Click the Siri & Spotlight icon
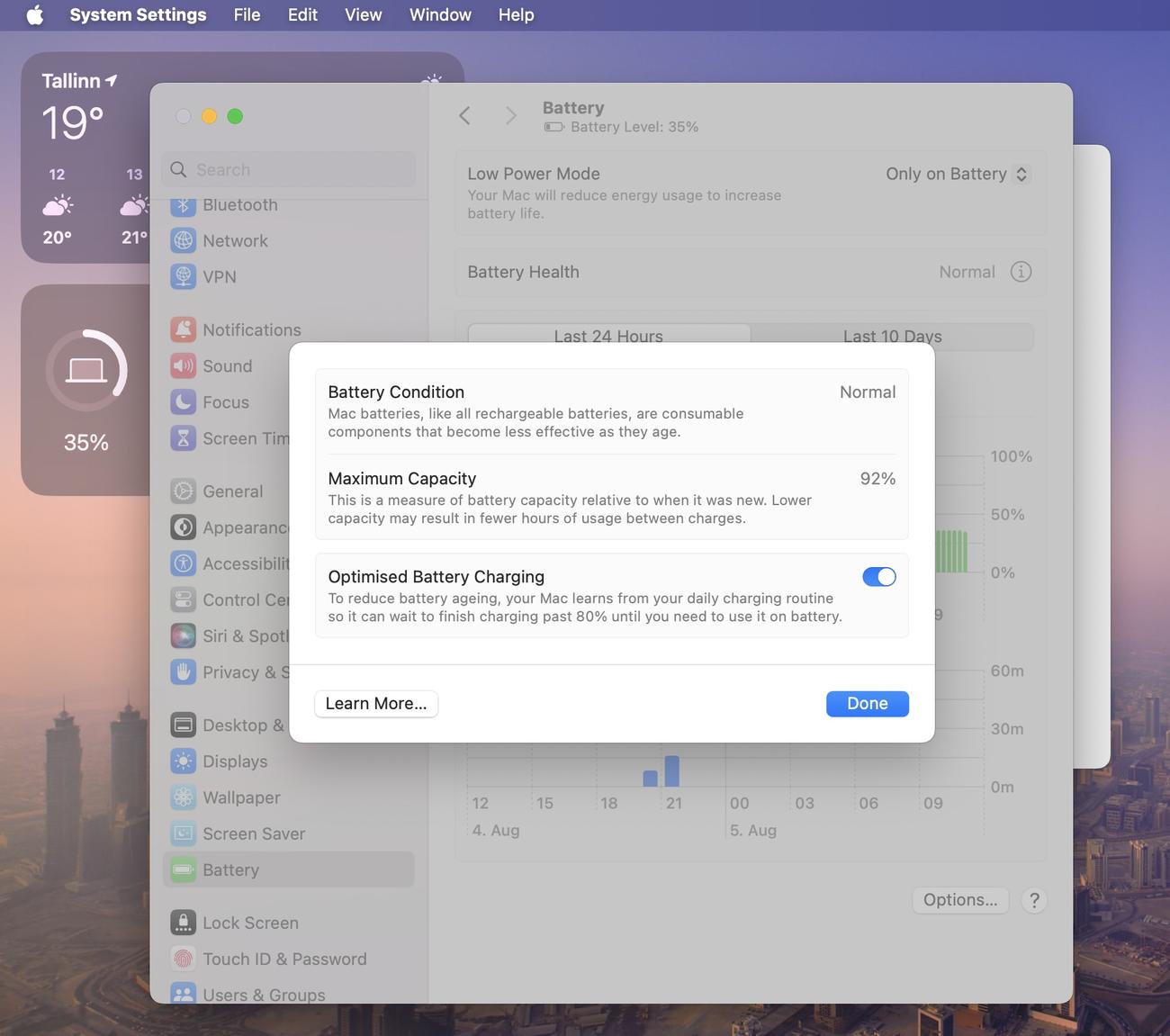 [183, 635]
